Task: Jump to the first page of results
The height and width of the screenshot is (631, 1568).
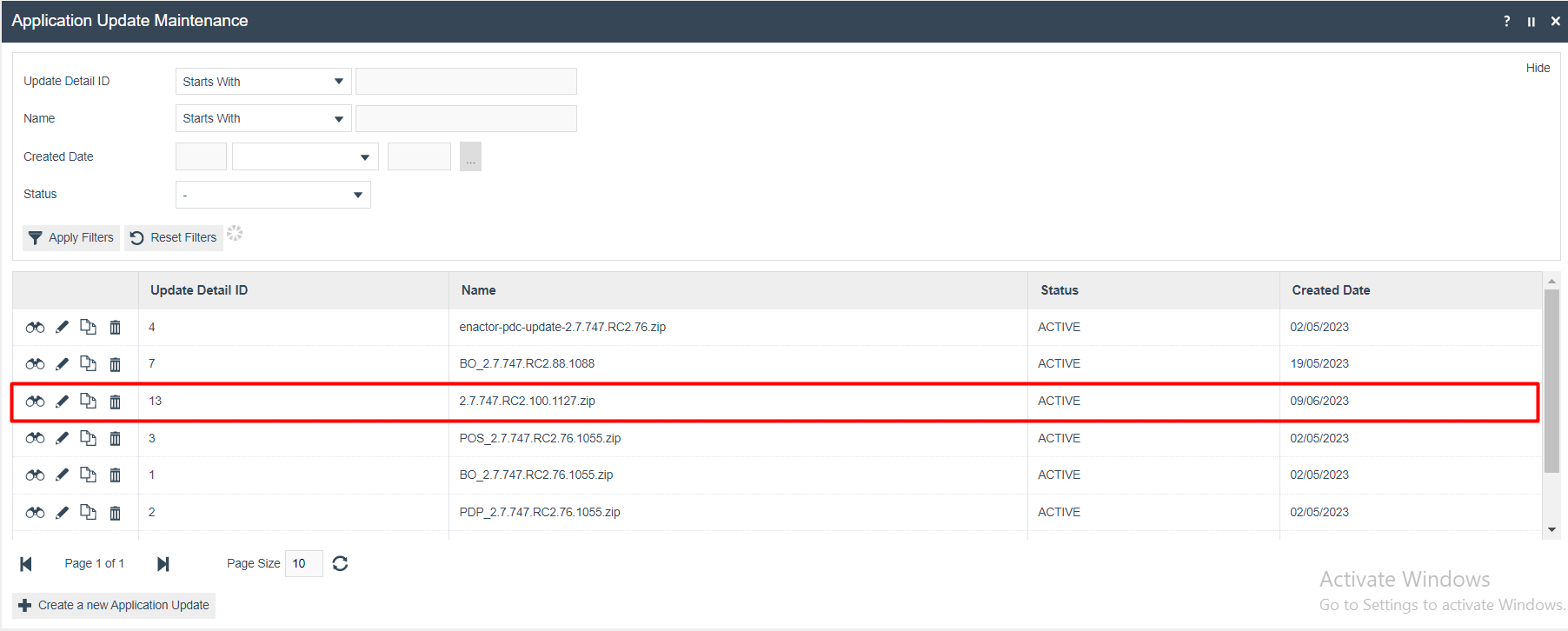Action: (x=26, y=564)
